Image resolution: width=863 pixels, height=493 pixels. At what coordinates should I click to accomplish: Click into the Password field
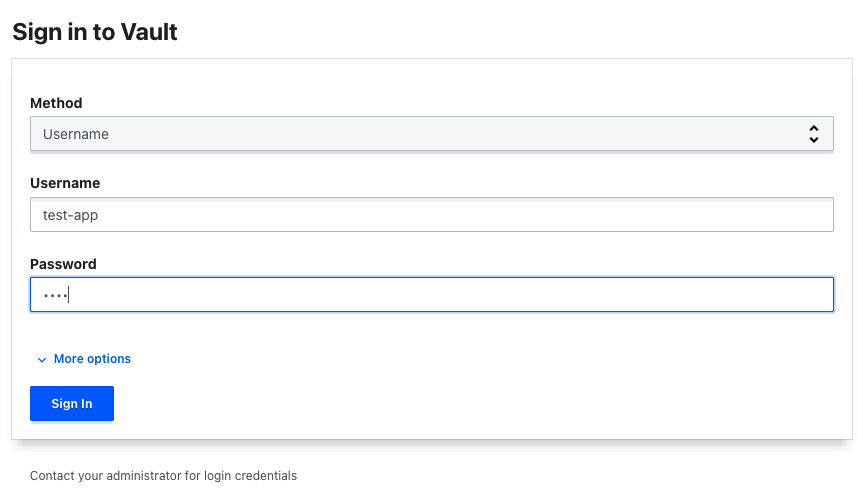(432, 295)
